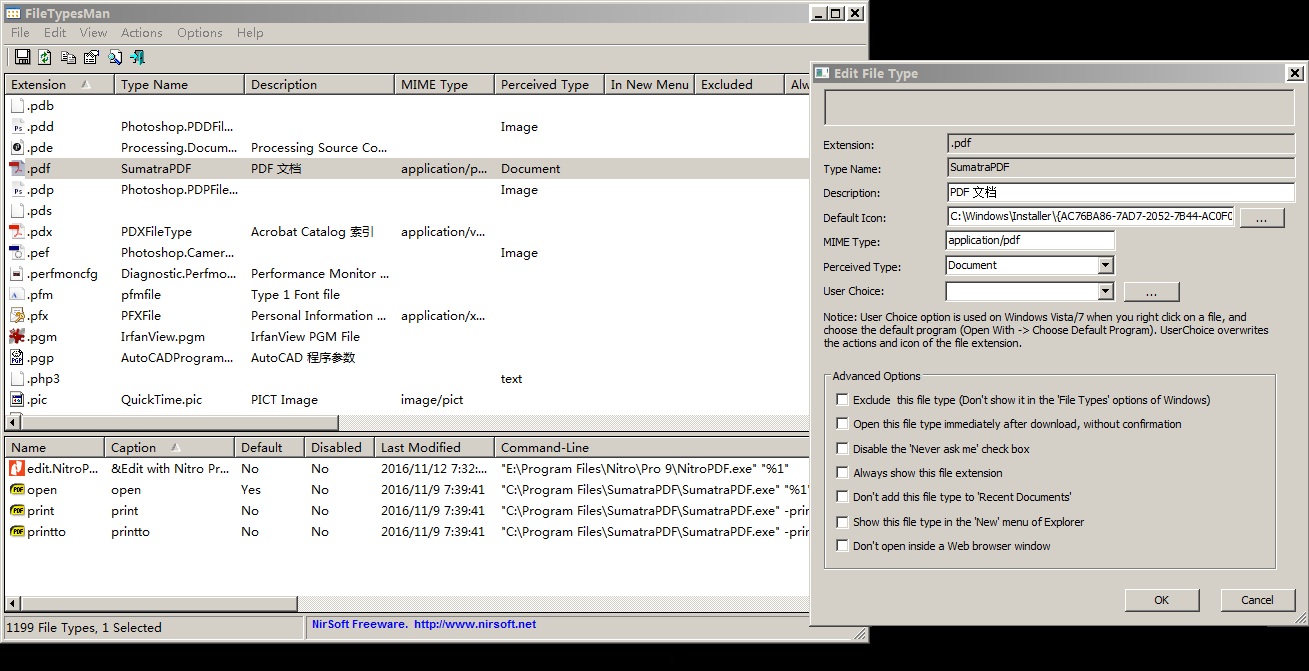Select the .pef Photoshop Camera Raw icon
The width and height of the screenshot is (1309, 671).
(17, 253)
